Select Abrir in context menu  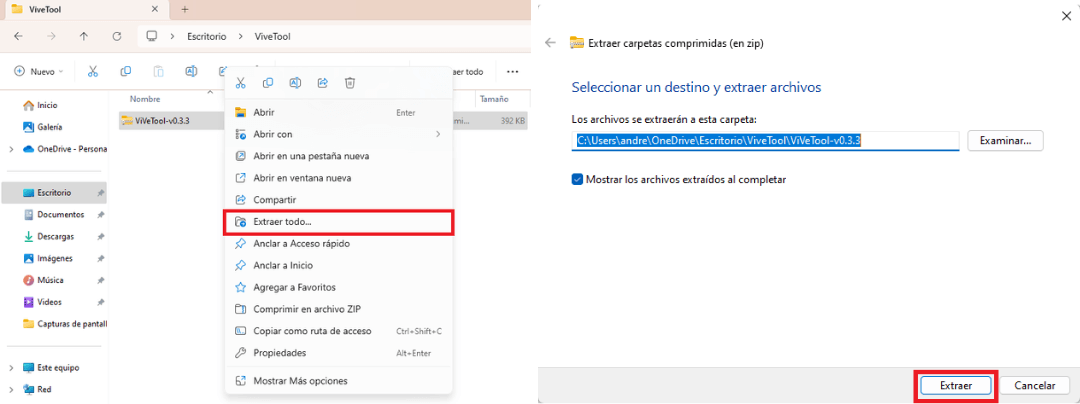pos(338,112)
